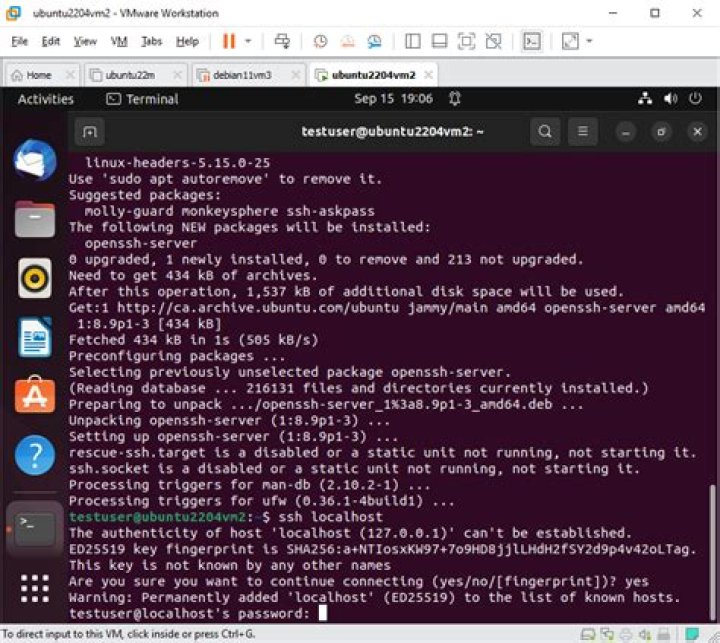Click the VMware status bar message icon
Screen dimensions: 720x643
pyautogui.click(x=692, y=634)
